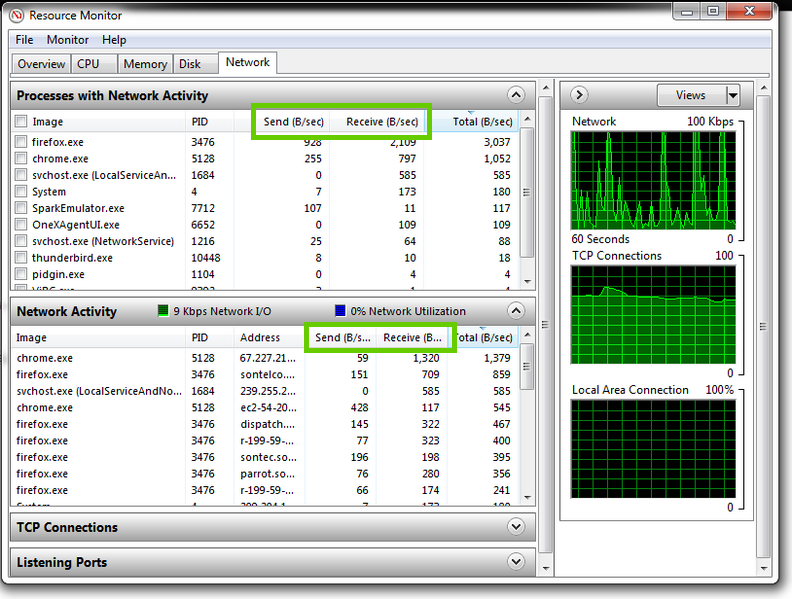Open the Monitor menu

coord(68,39)
